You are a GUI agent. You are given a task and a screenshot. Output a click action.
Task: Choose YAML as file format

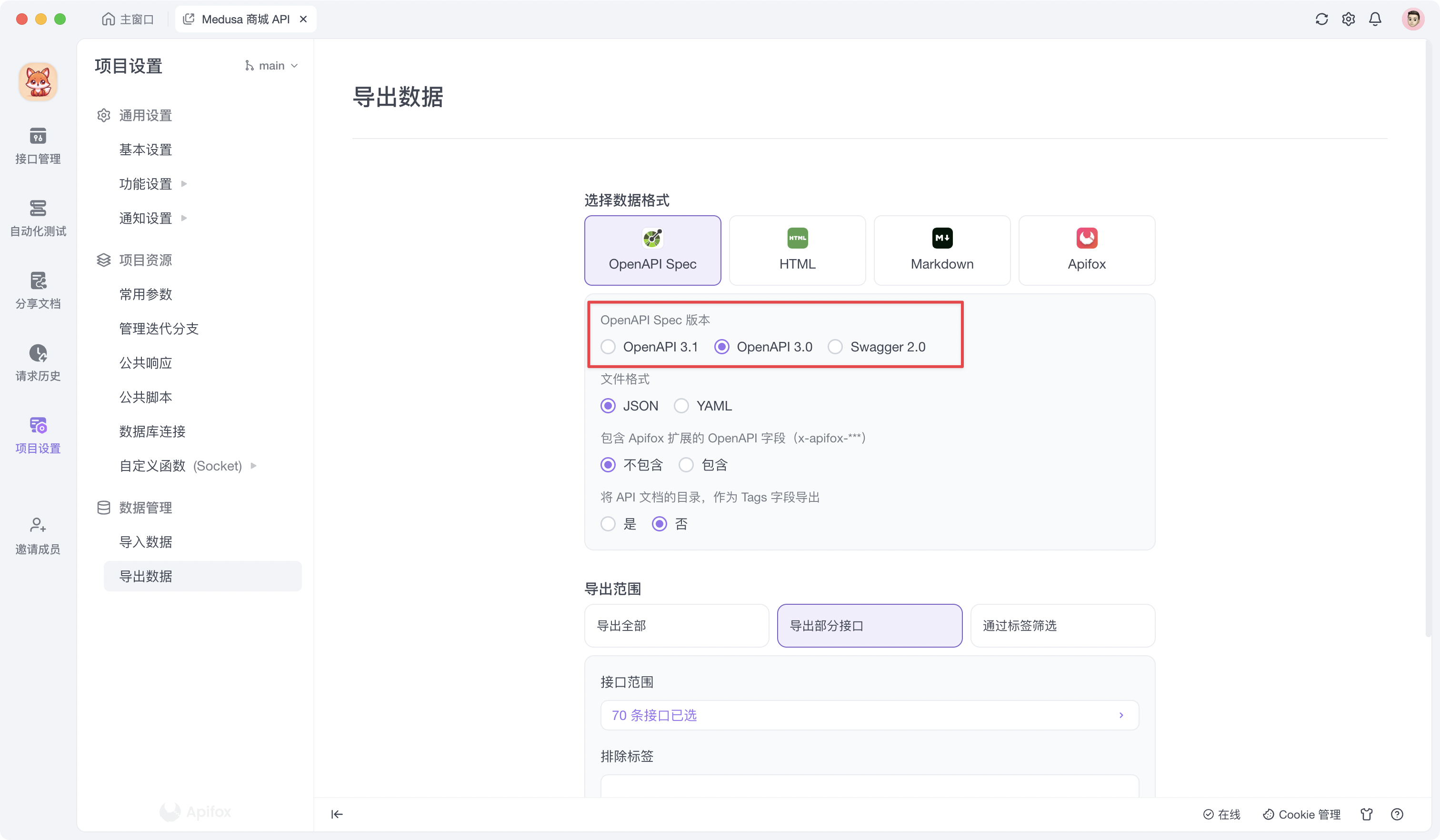pyautogui.click(x=681, y=406)
